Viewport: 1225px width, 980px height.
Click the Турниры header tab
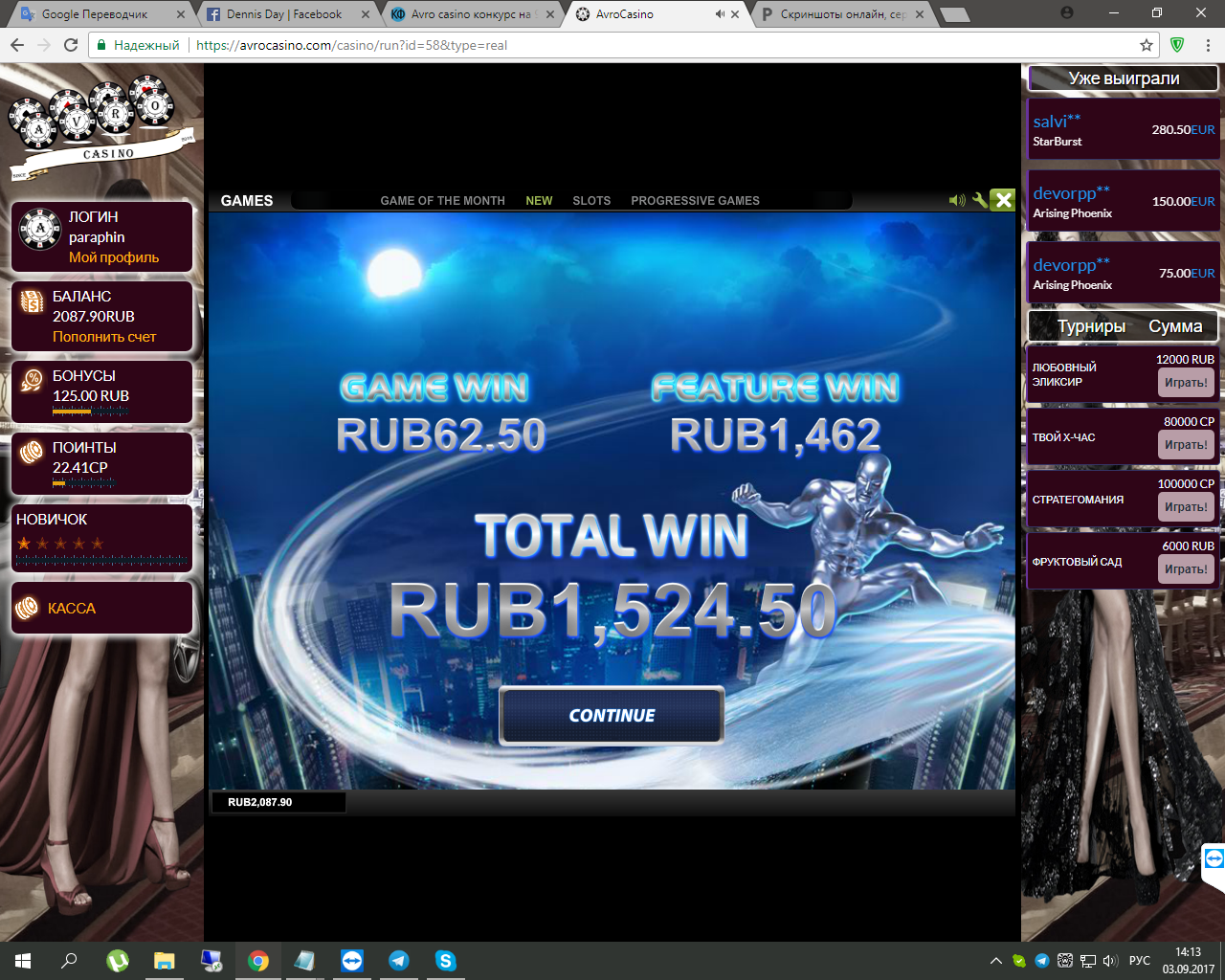(x=1091, y=326)
